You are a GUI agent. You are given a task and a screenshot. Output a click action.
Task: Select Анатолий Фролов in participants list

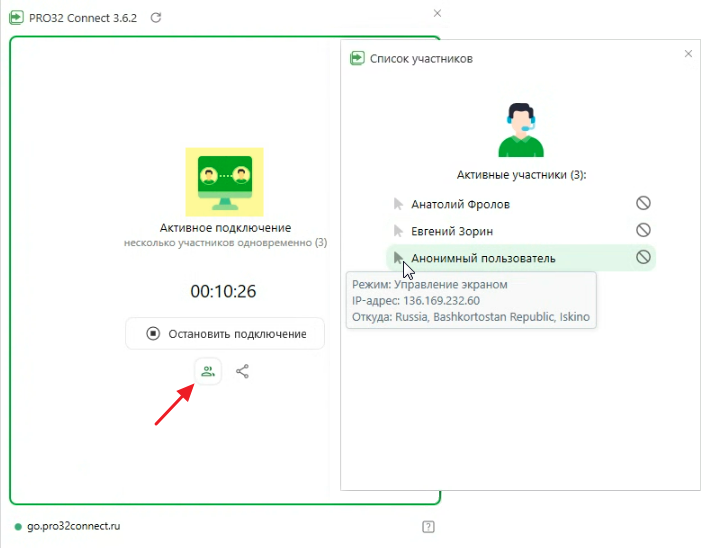(460, 204)
